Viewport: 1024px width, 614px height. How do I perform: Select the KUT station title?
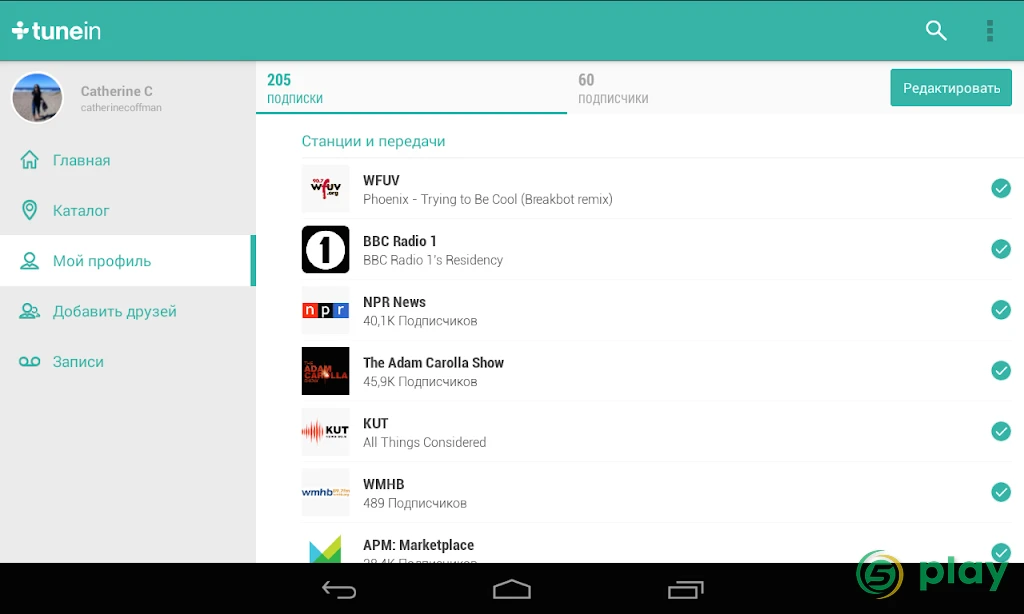point(376,423)
